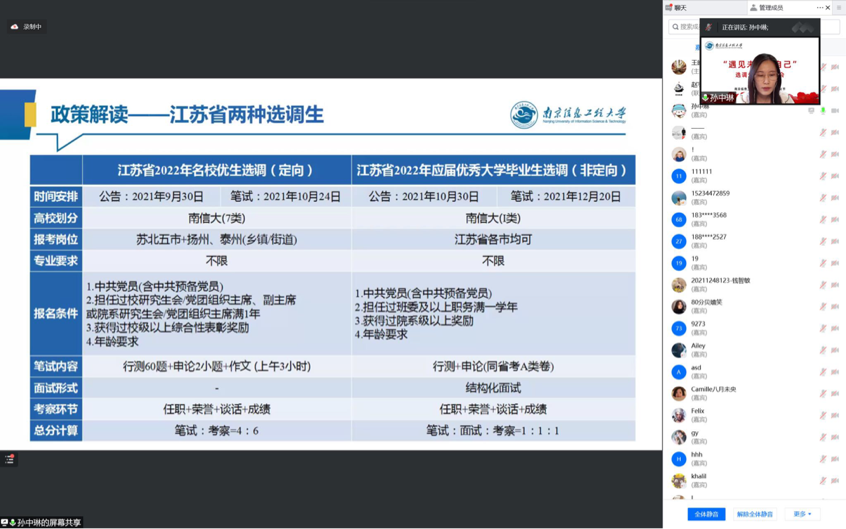The width and height of the screenshot is (846, 529).
Task: Click camera icon for member asd
Action: point(835,372)
